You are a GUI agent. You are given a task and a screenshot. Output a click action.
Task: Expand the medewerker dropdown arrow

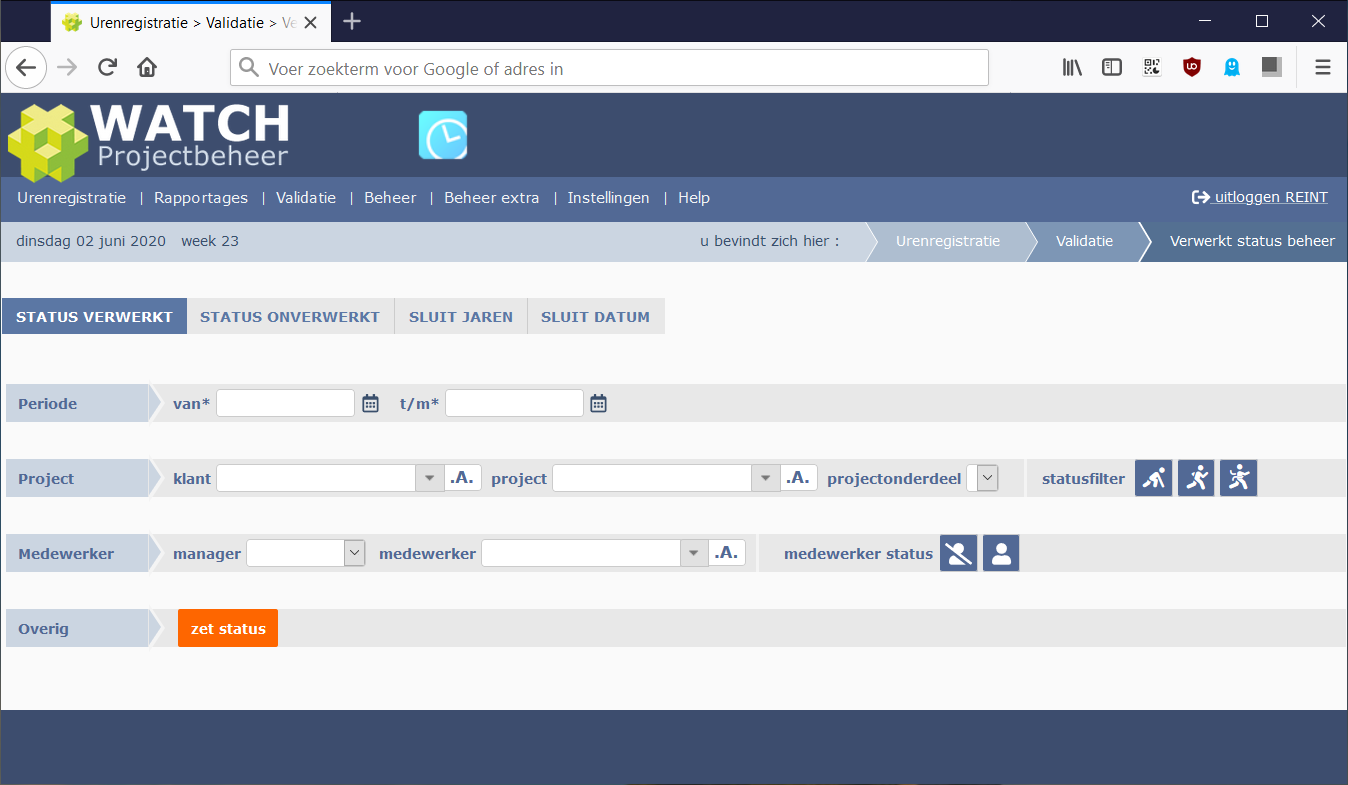click(x=694, y=553)
